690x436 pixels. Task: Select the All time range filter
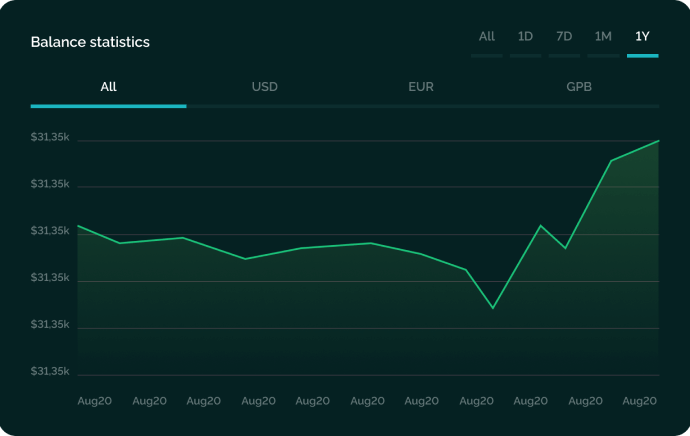[486, 37]
